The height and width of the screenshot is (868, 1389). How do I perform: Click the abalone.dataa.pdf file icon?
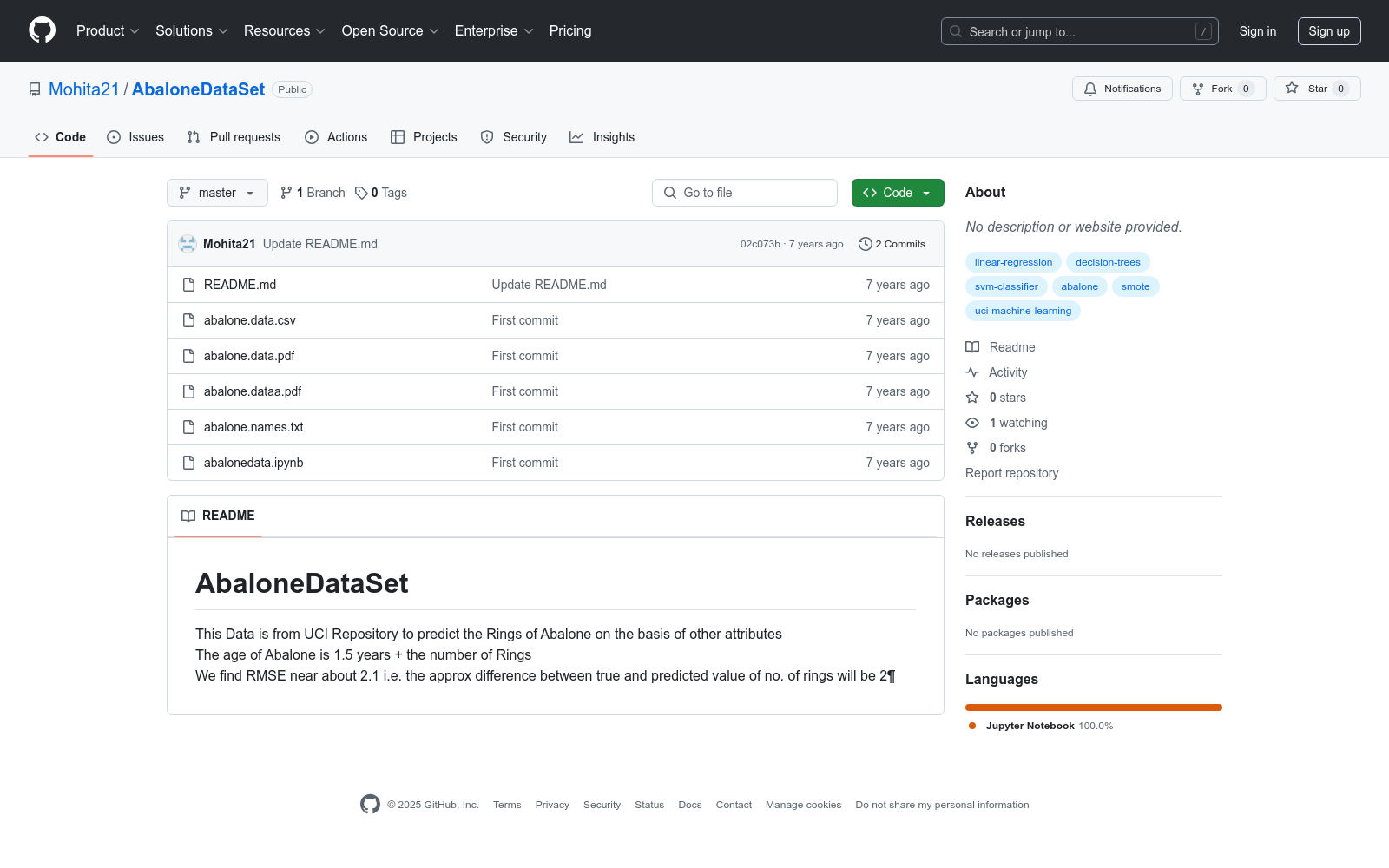[x=188, y=391]
